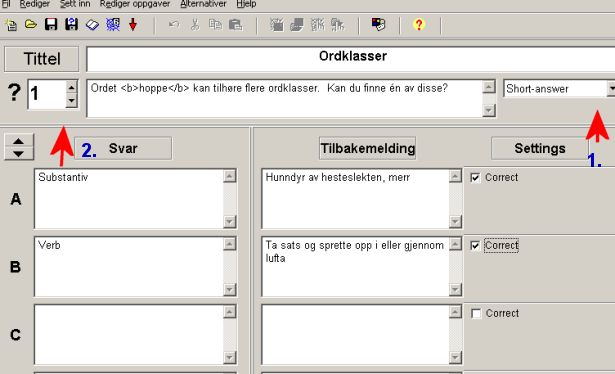Viewport: 615px width, 374px height.
Task: Save the quiz with the floppy icon
Action: click(x=51, y=25)
